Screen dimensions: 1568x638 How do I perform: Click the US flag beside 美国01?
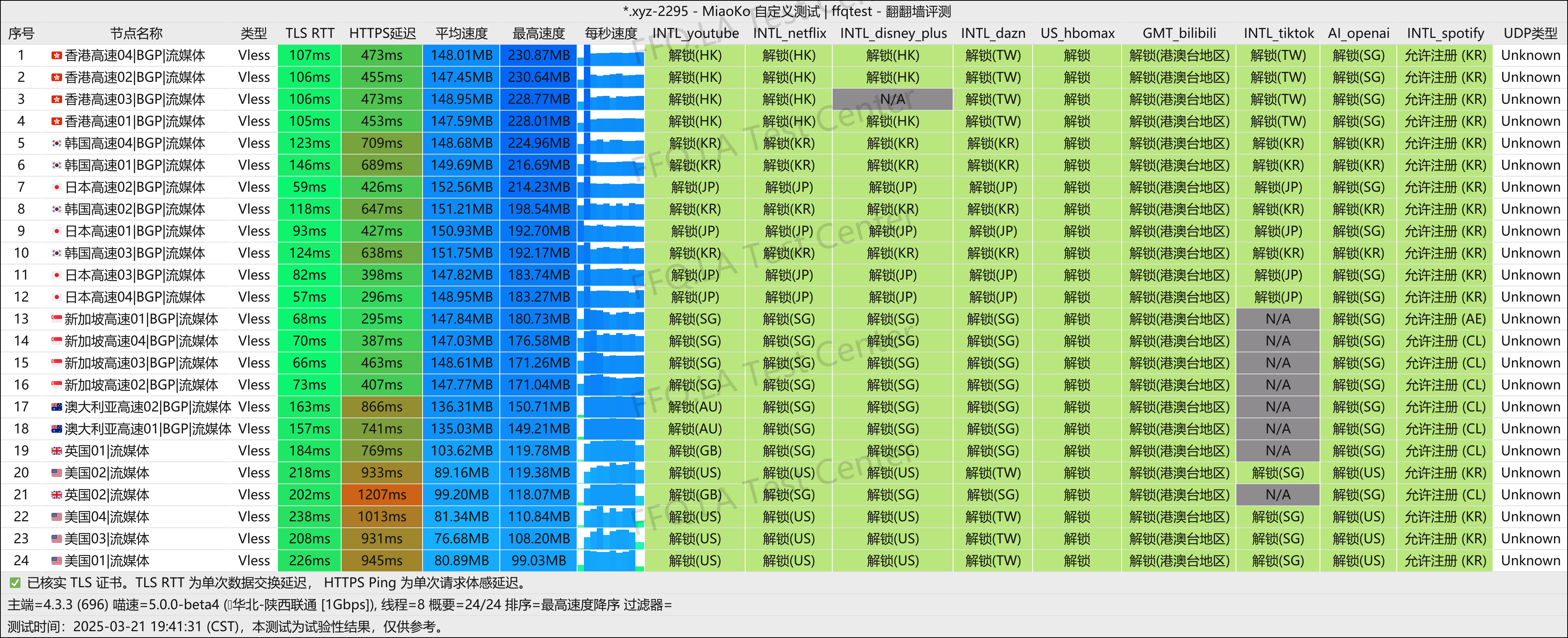(56, 561)
